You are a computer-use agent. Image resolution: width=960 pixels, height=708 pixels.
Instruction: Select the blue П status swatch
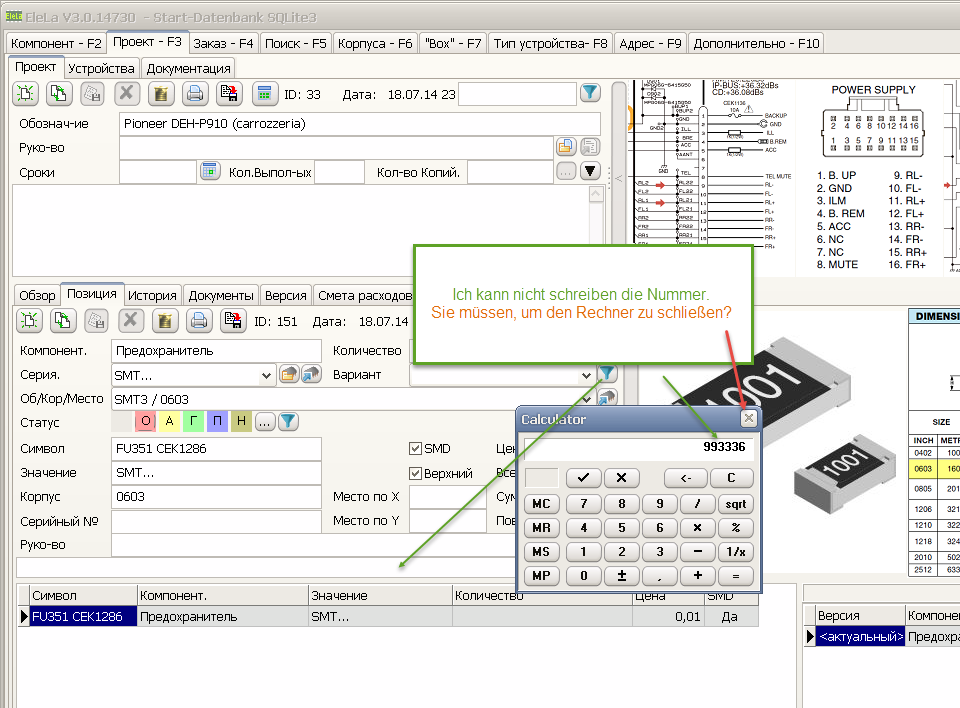point(217,421)
